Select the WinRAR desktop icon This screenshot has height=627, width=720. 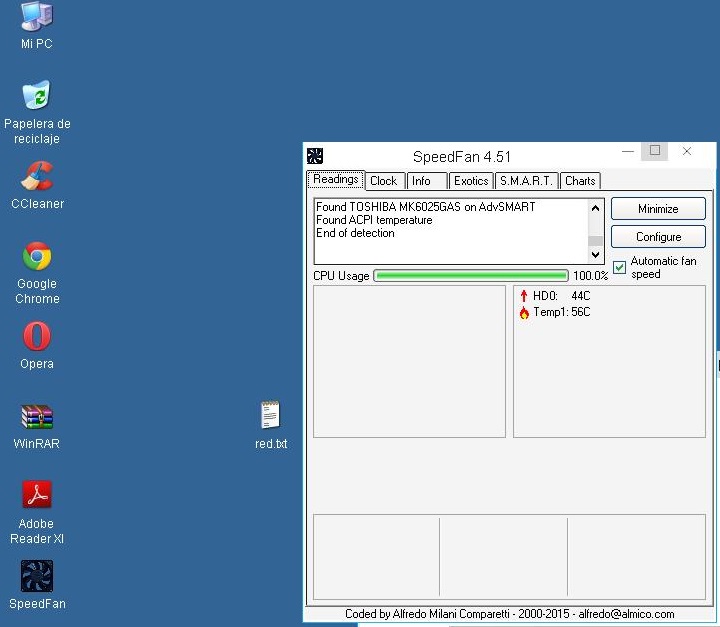click(37, 426)
